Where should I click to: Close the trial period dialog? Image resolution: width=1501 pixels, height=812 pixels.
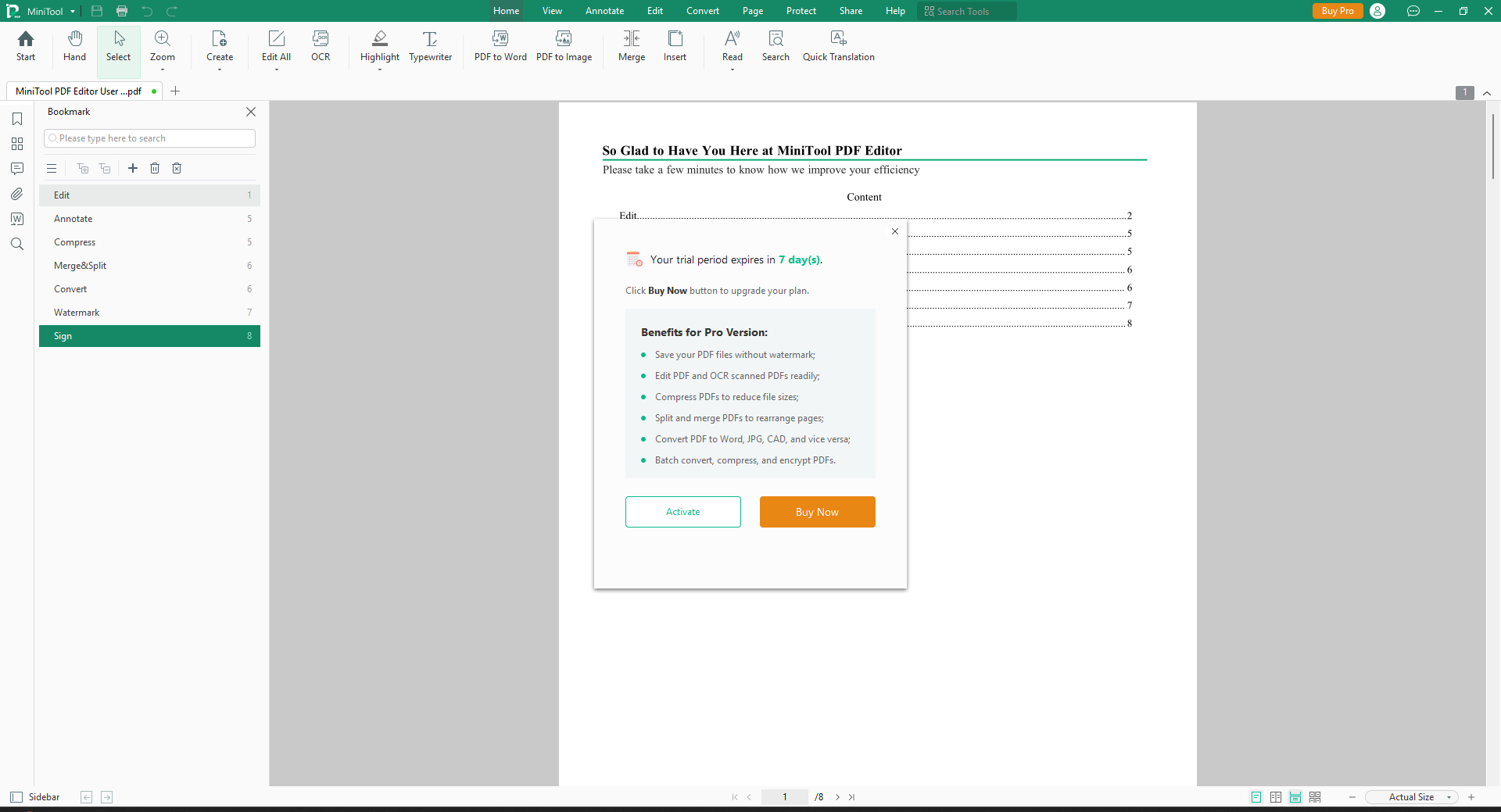(895, 231)
